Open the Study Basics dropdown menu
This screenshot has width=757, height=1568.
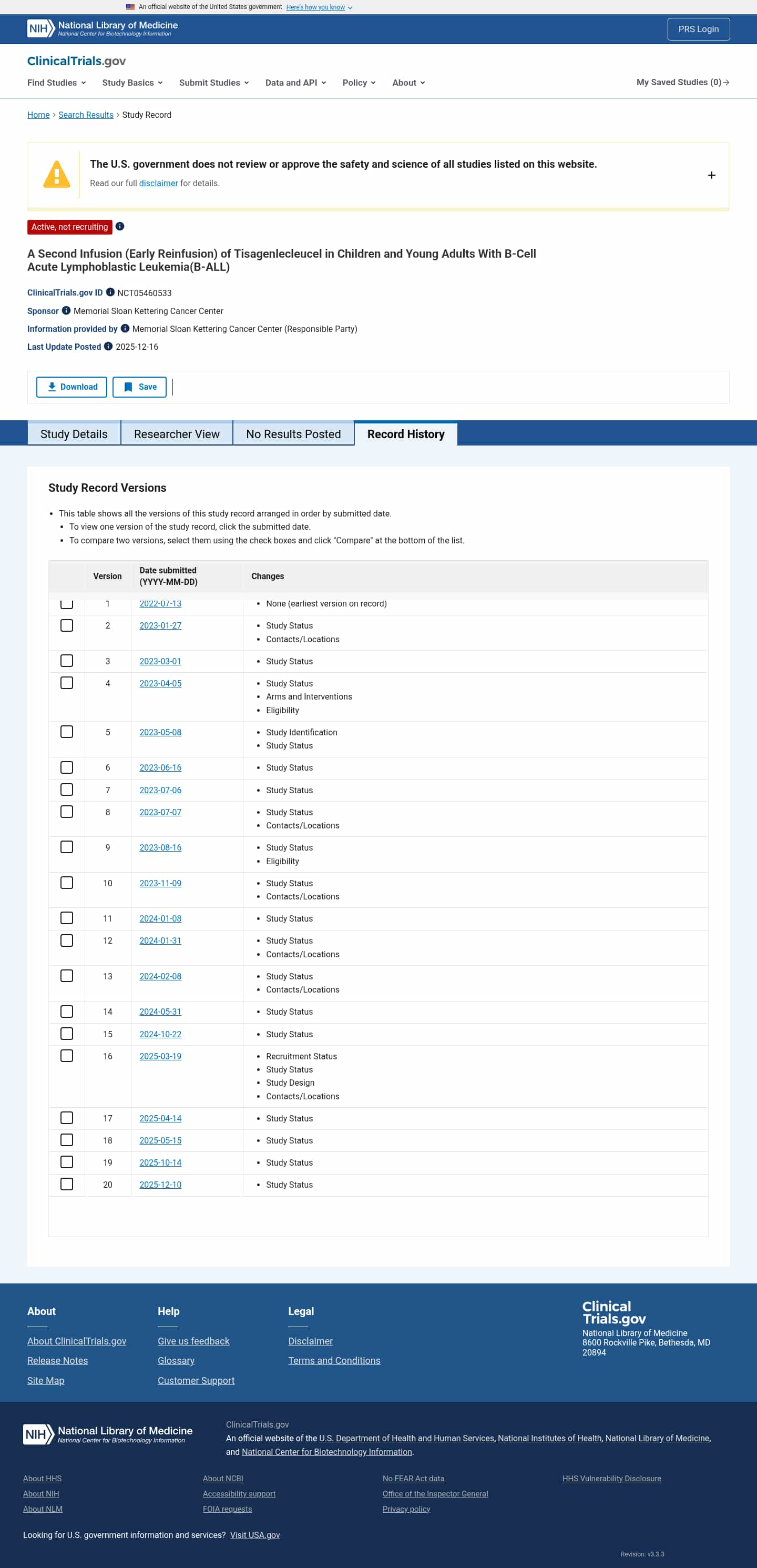[132, 83]
